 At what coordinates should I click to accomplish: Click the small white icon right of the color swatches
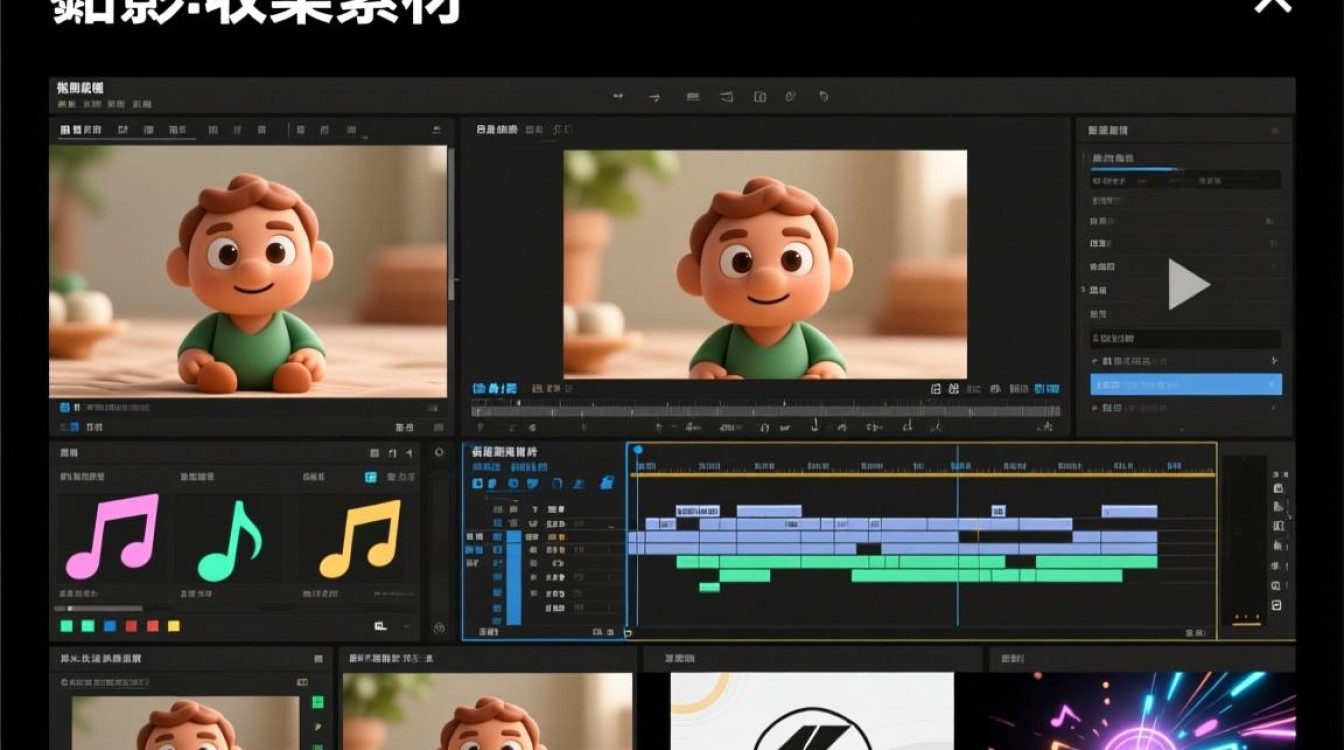pos(380,626)
